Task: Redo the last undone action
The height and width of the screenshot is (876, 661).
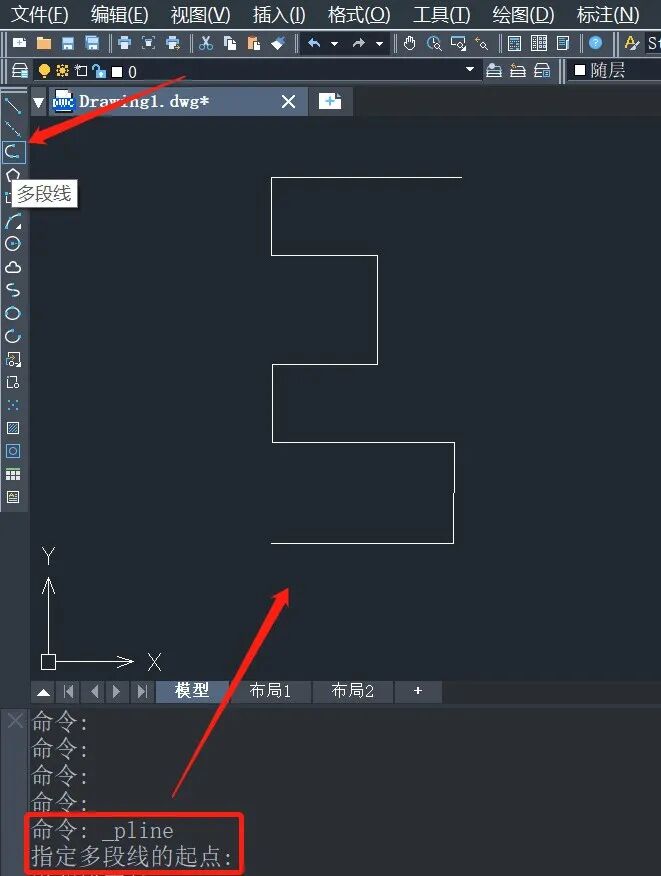Action: (359, 43)
